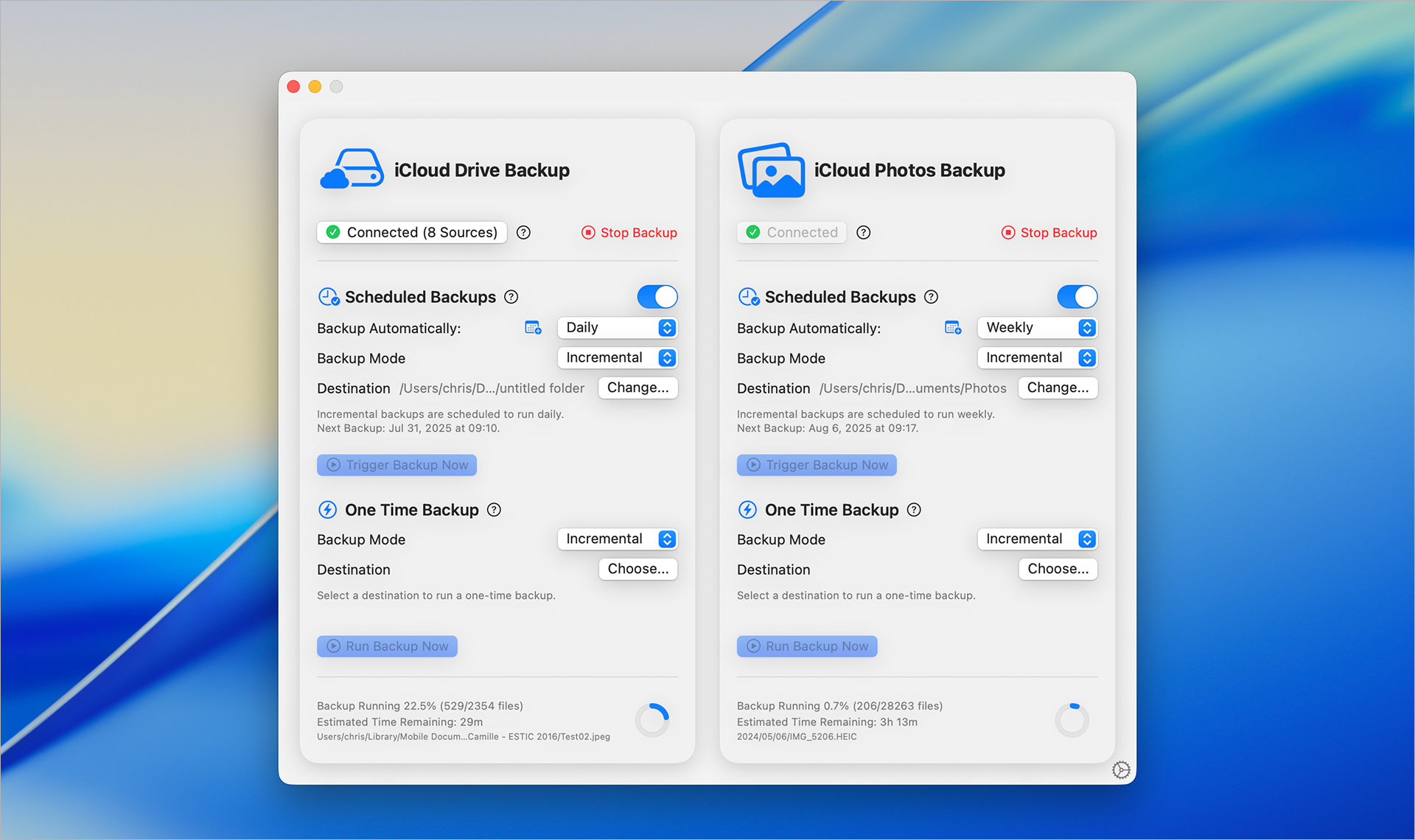Open Drive One Time Backup Mode dropdown
Screen dimensions: 1415x840
point(618,539)
